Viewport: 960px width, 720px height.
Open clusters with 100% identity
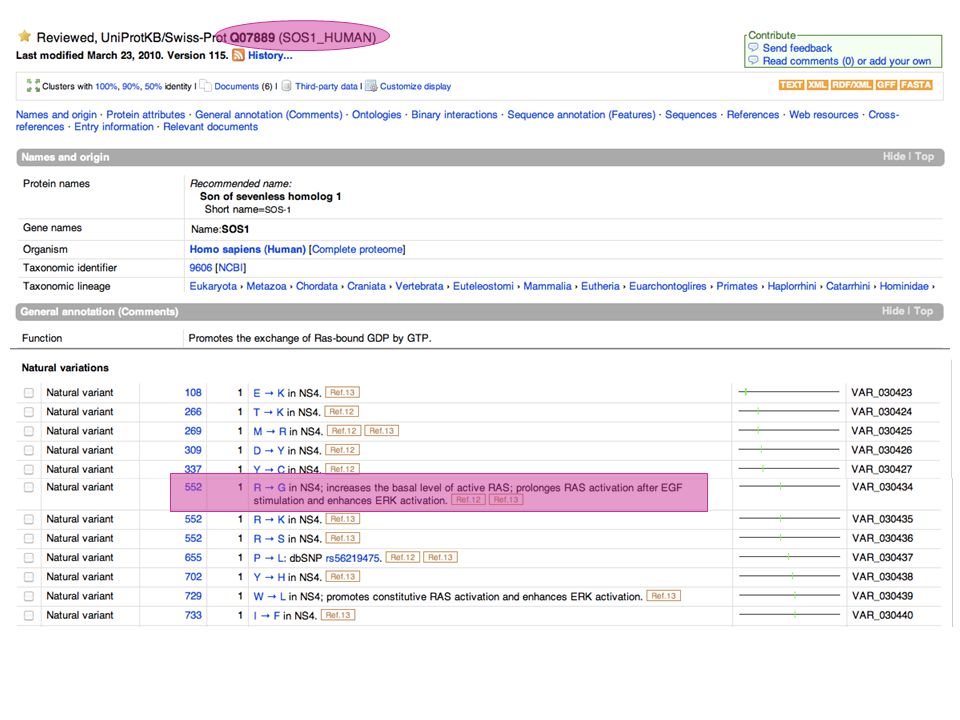106,86
